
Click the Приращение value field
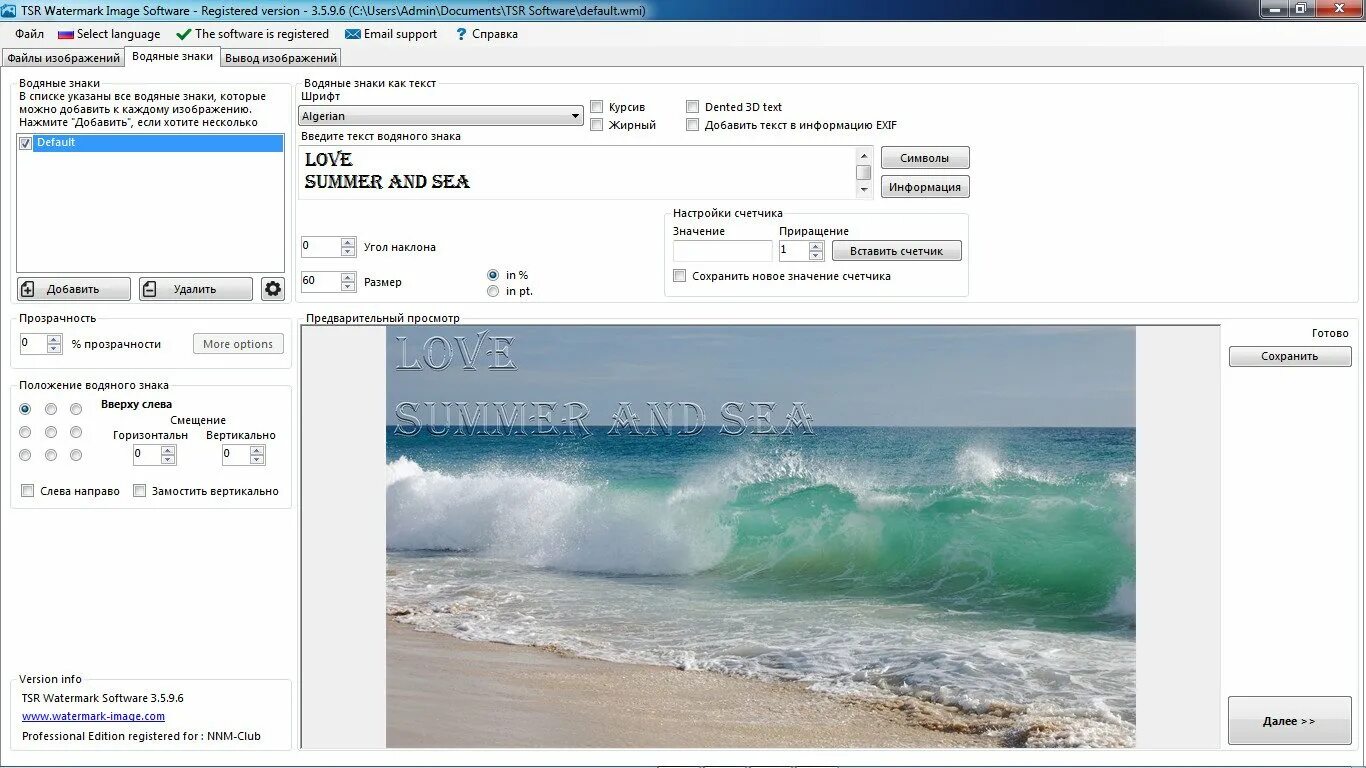tap(794, 251)
